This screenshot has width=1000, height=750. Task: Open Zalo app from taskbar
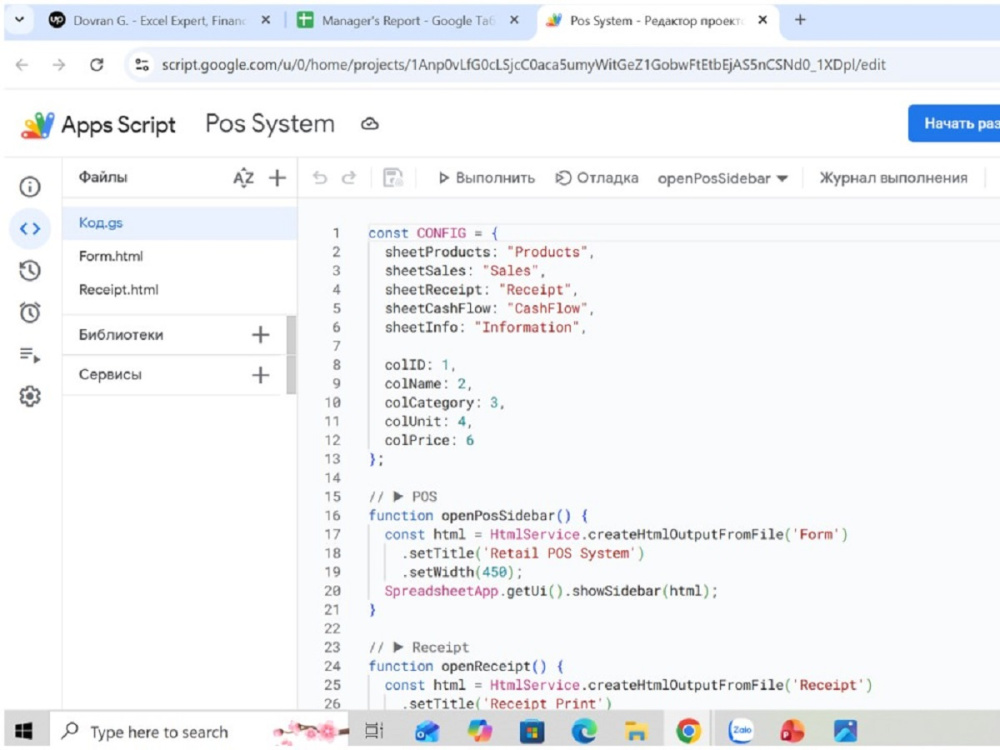pyautogui.click(x=740, y=731)
